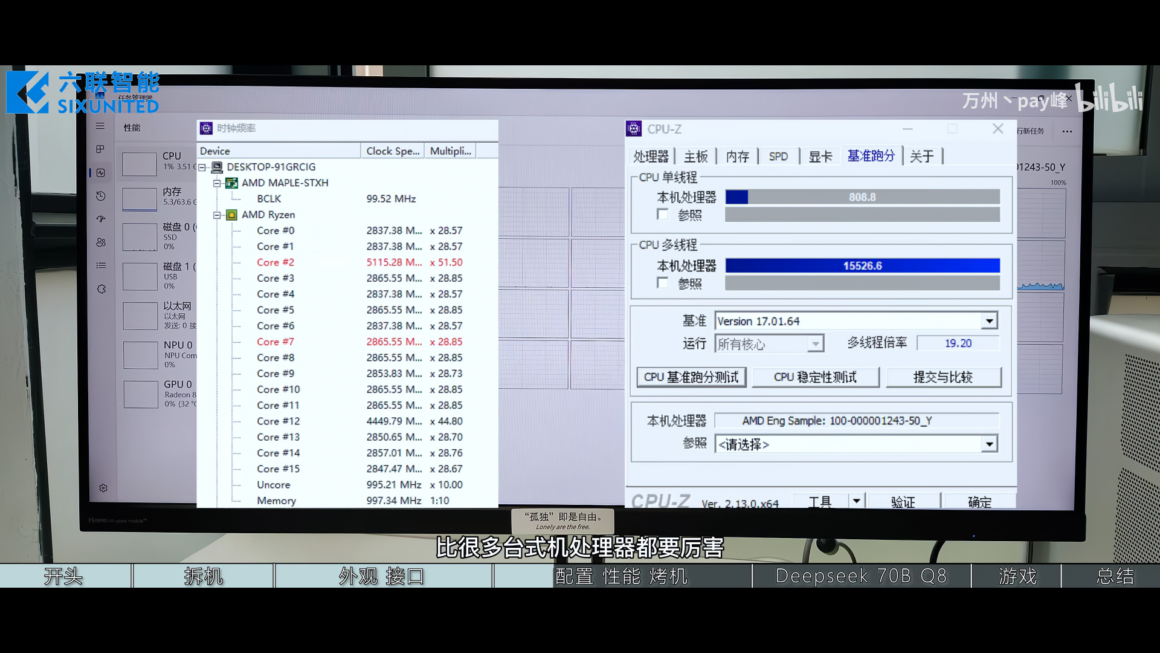1160x653 pixels.
Task: Switch to the 显卡 tab in CPU-Z
Action: click(820, 156)
